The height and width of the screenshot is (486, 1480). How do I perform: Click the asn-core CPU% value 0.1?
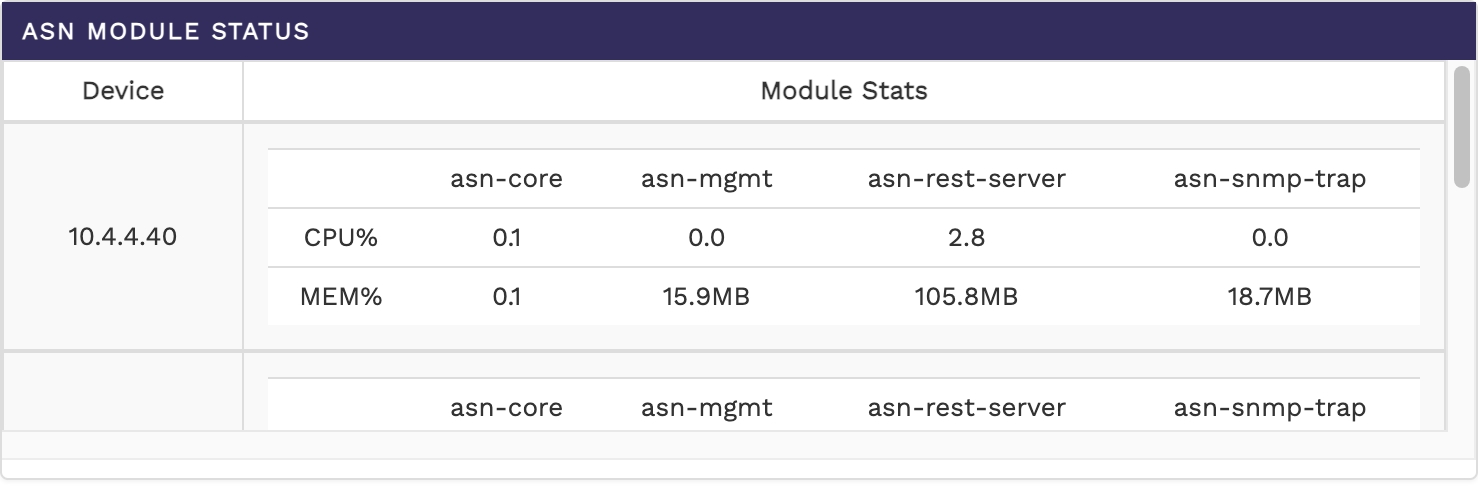point(506,238)
